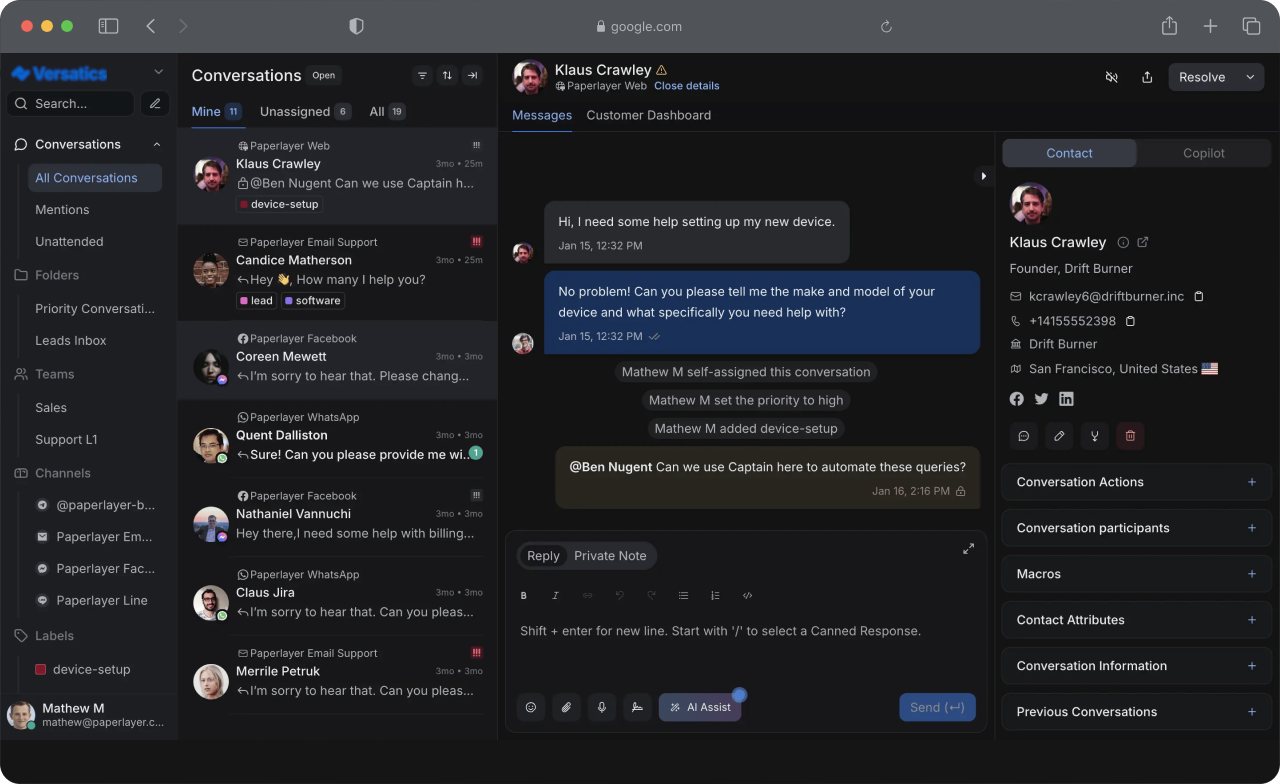Insert a code block in the editor
The height and width of the screenshot is (784, 1280).
click(x=747, y=595)
